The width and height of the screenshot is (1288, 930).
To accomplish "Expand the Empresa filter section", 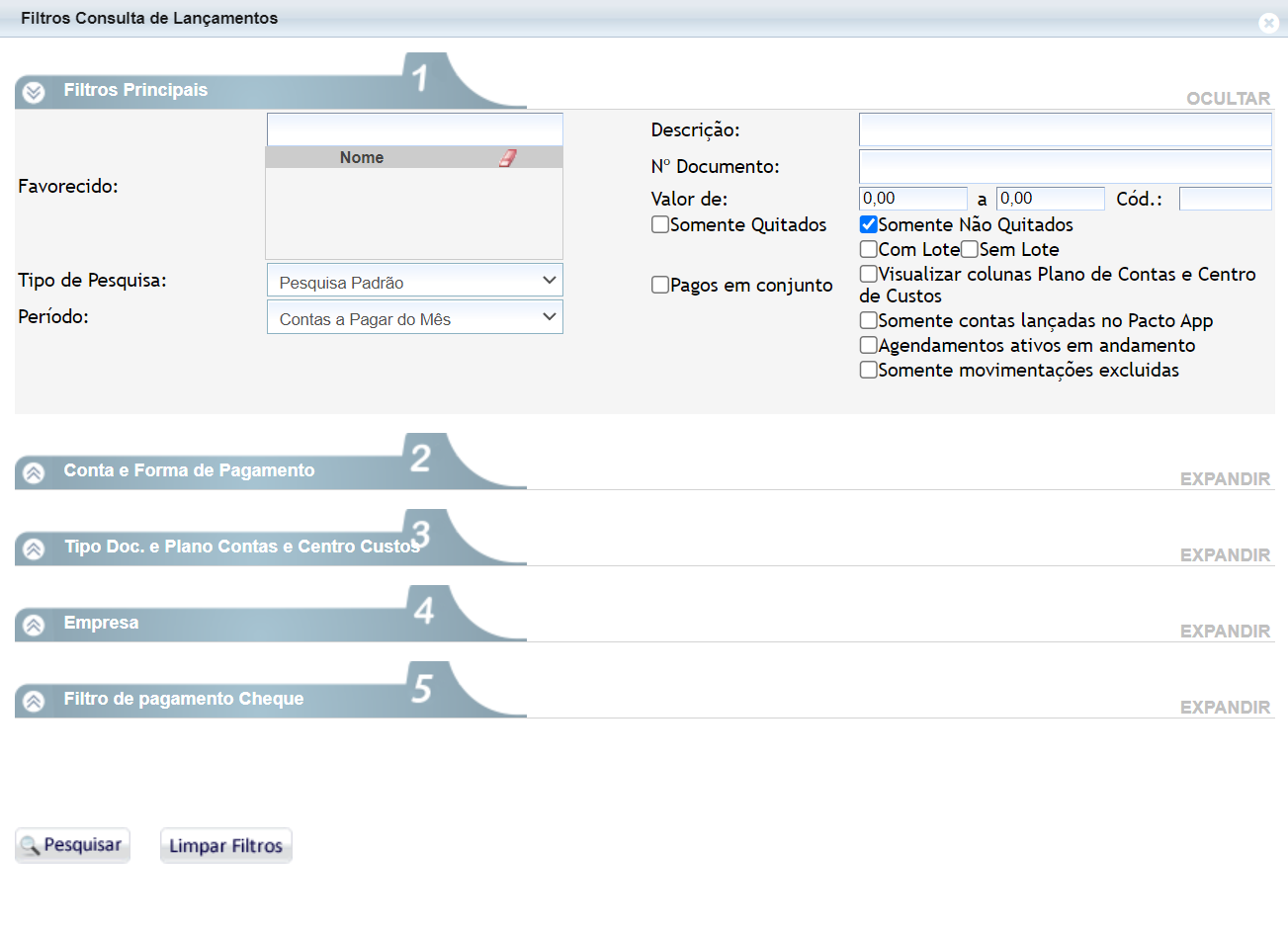I will tap(1225, 632).
